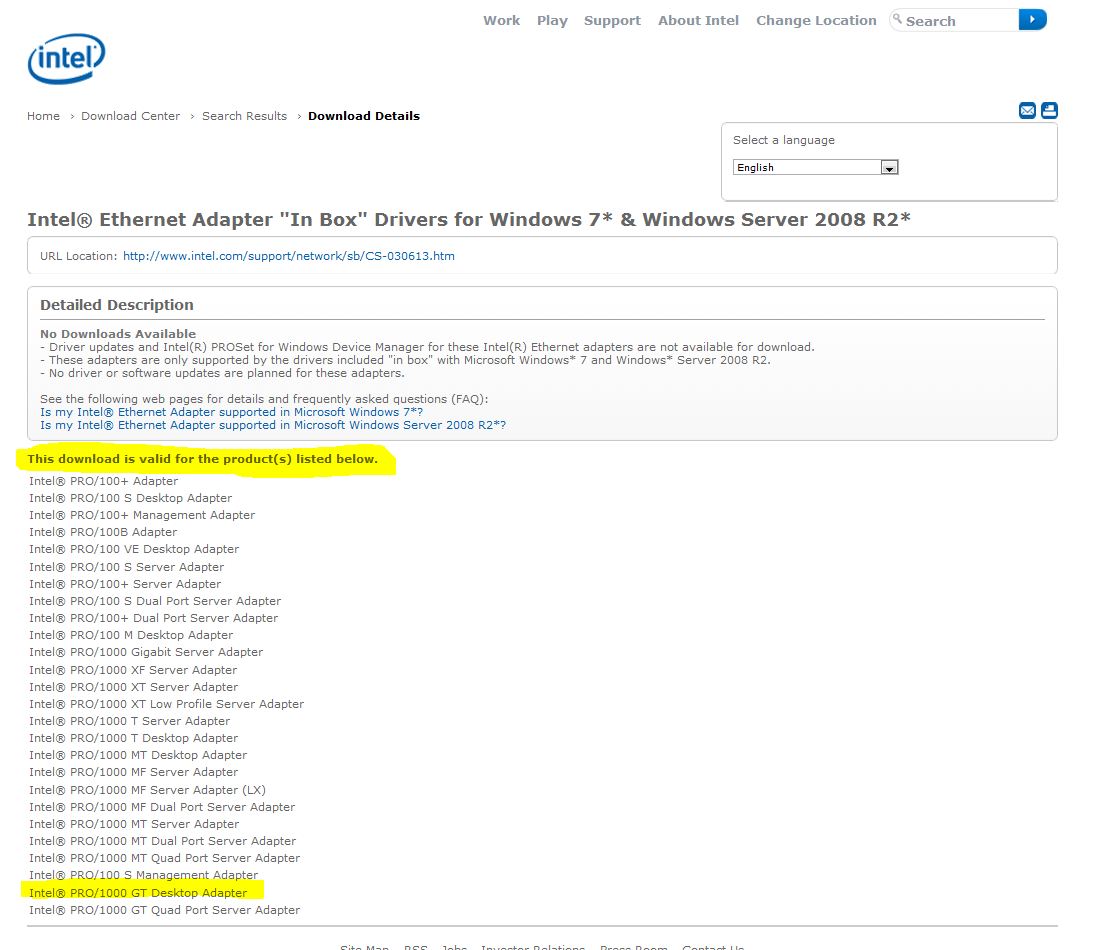Click Intel PRO/100 S Dual Port Server Adapter
This screenshot has height=950, width=1103.
tap(155, 601)
